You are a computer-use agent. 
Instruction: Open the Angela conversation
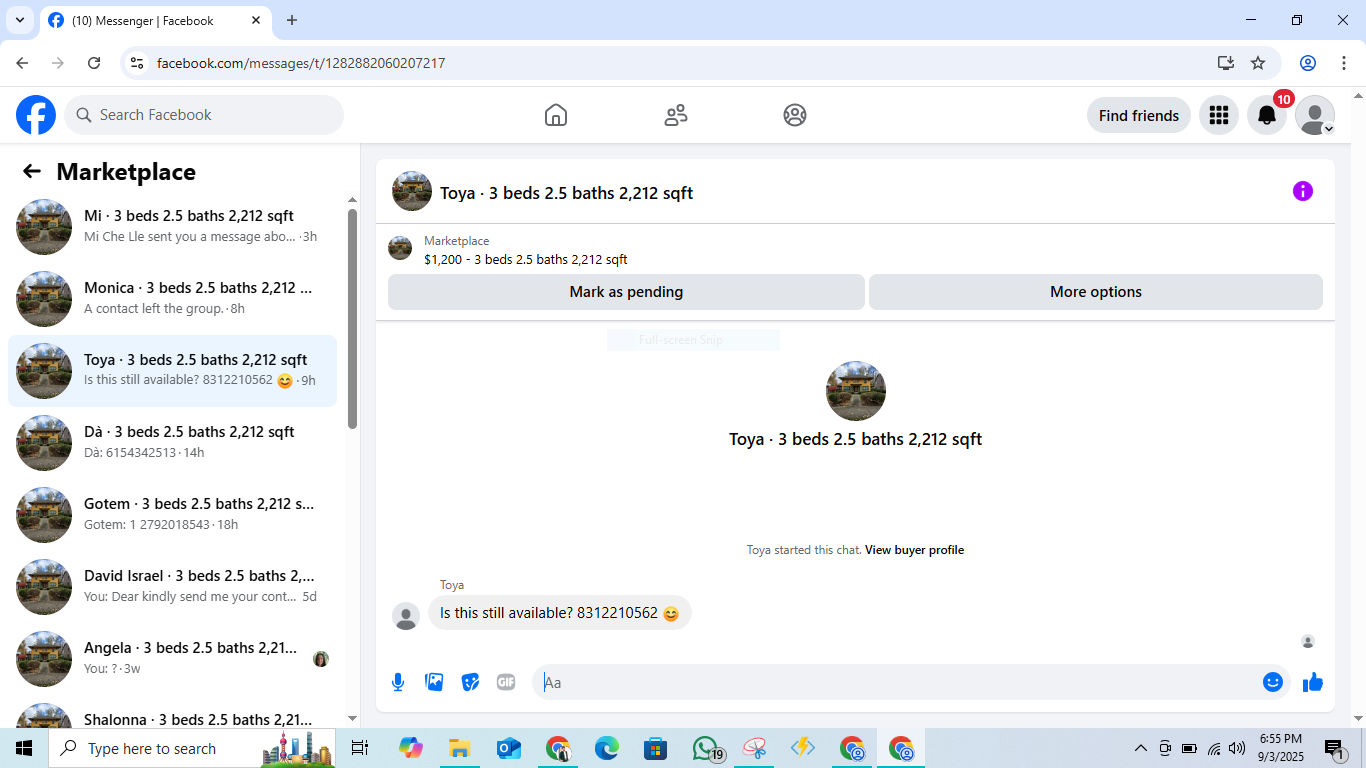pyautogui.click(x=172, y=659)
